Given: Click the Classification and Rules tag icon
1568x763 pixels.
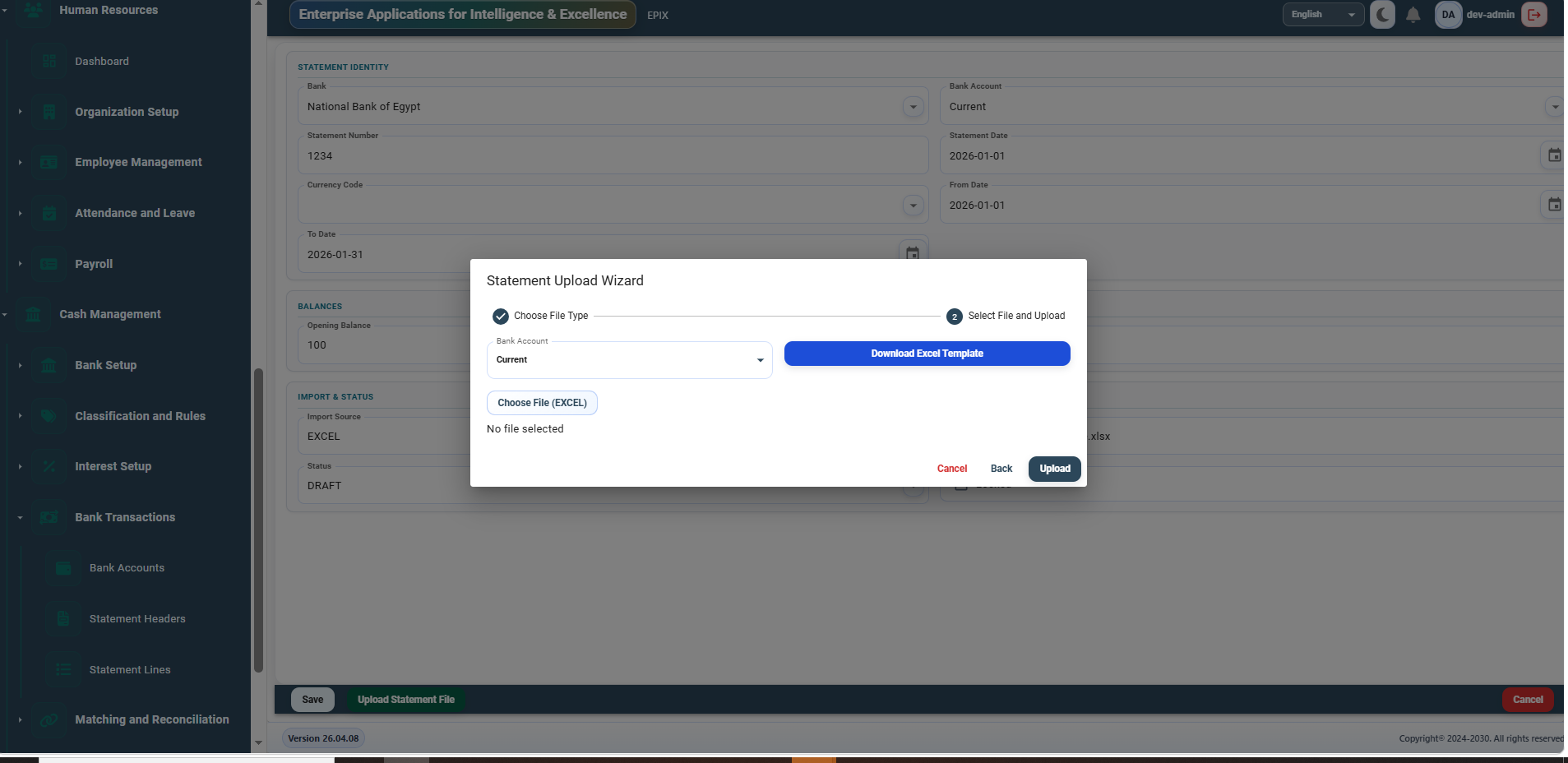Looking at the screenshot, I should tap(49, 416).
